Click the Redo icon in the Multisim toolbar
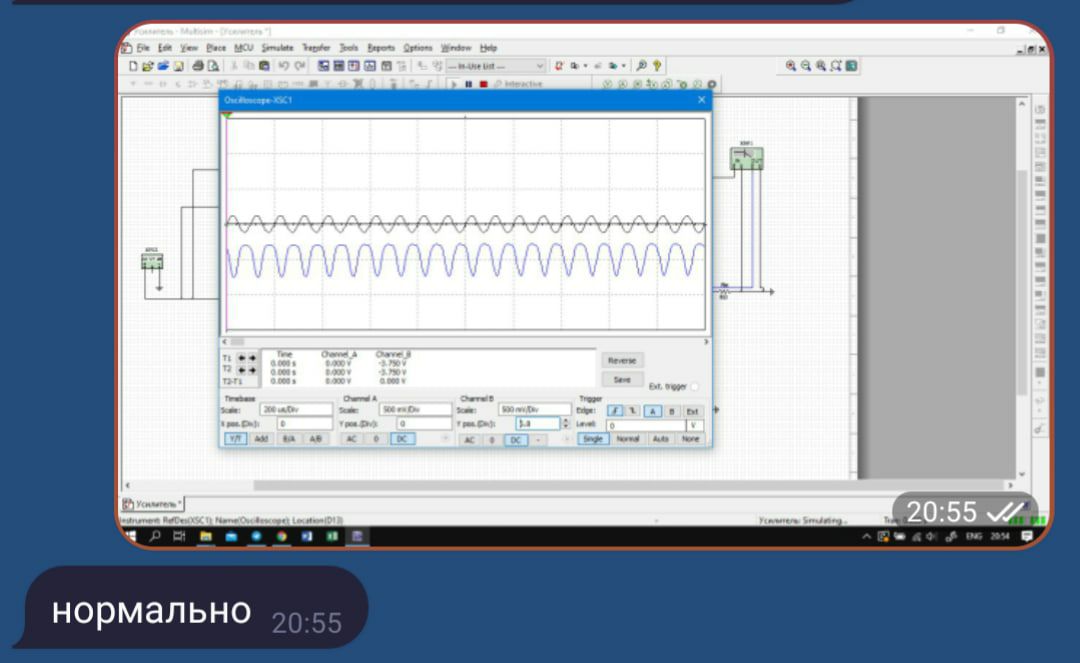 (300, 66)
